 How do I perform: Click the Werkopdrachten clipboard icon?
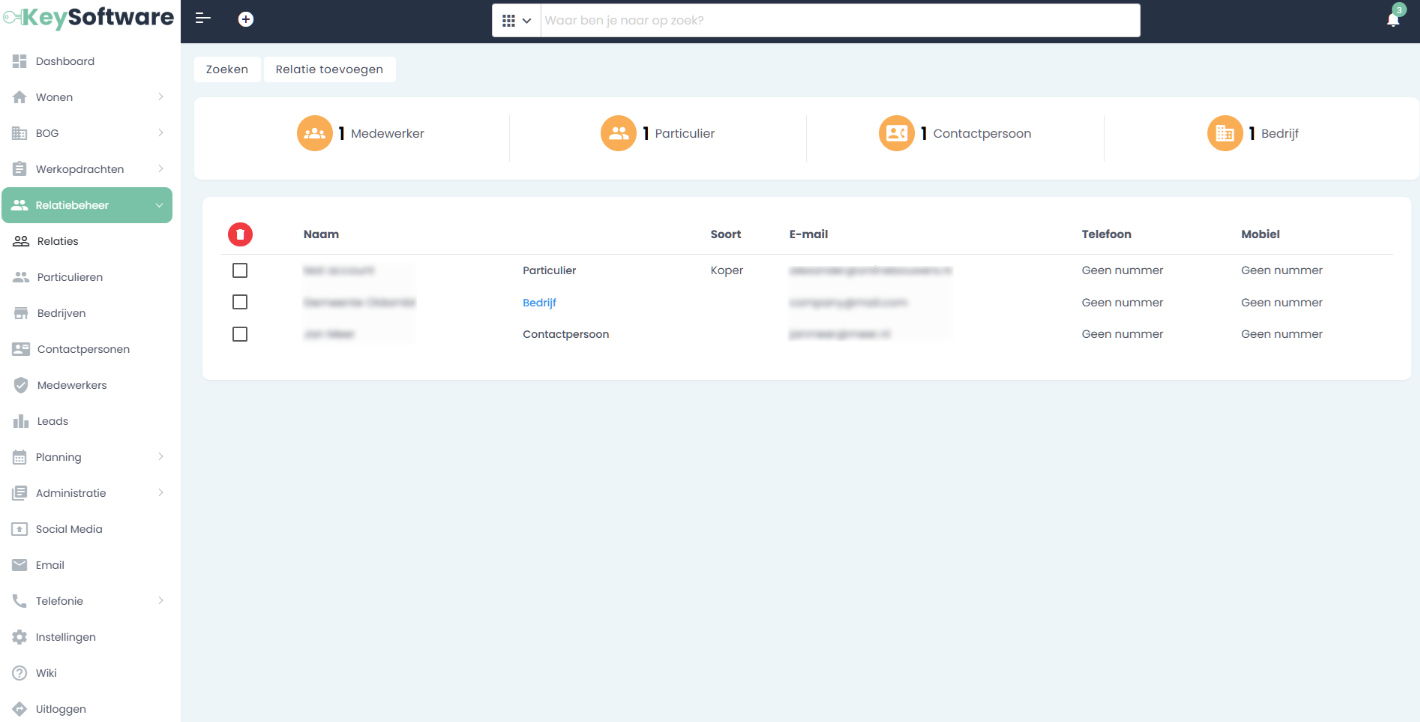point(19,169)
